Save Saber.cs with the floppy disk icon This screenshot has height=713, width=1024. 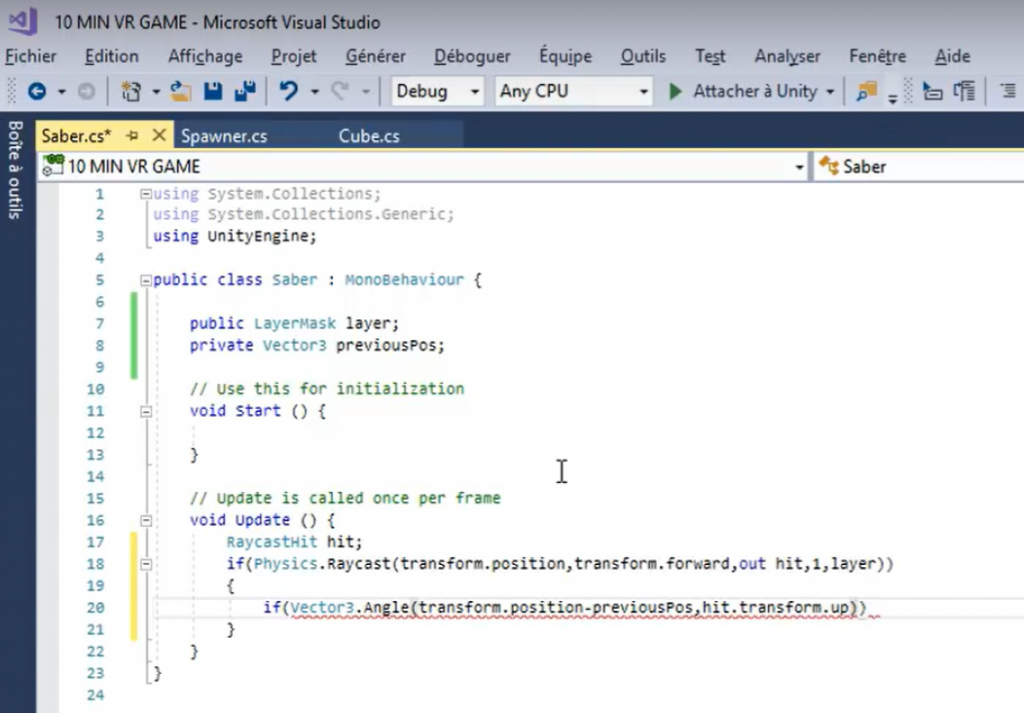click(x=213, y=91)
